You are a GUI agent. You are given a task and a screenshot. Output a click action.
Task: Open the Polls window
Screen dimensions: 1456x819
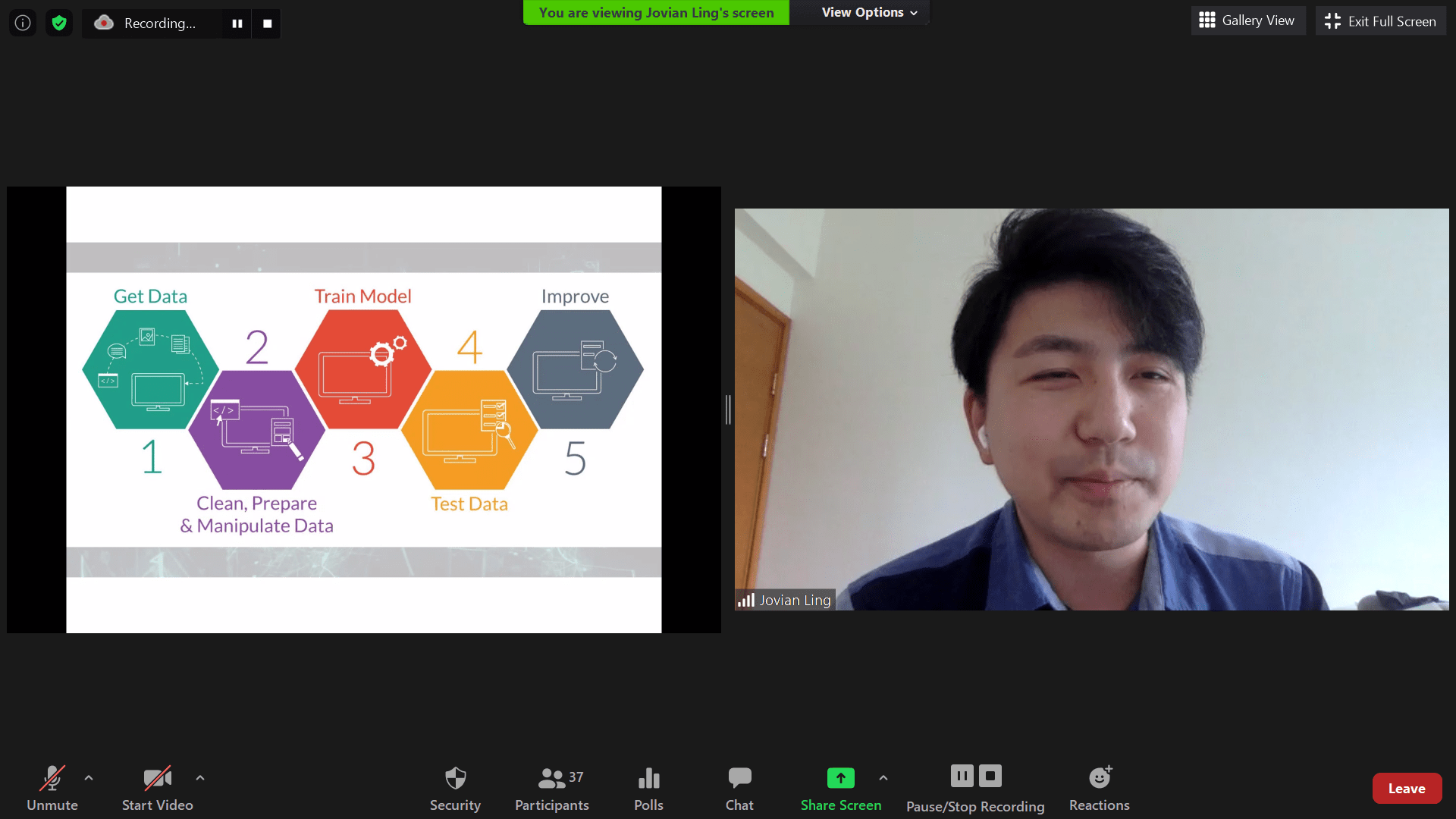(648, 789)
